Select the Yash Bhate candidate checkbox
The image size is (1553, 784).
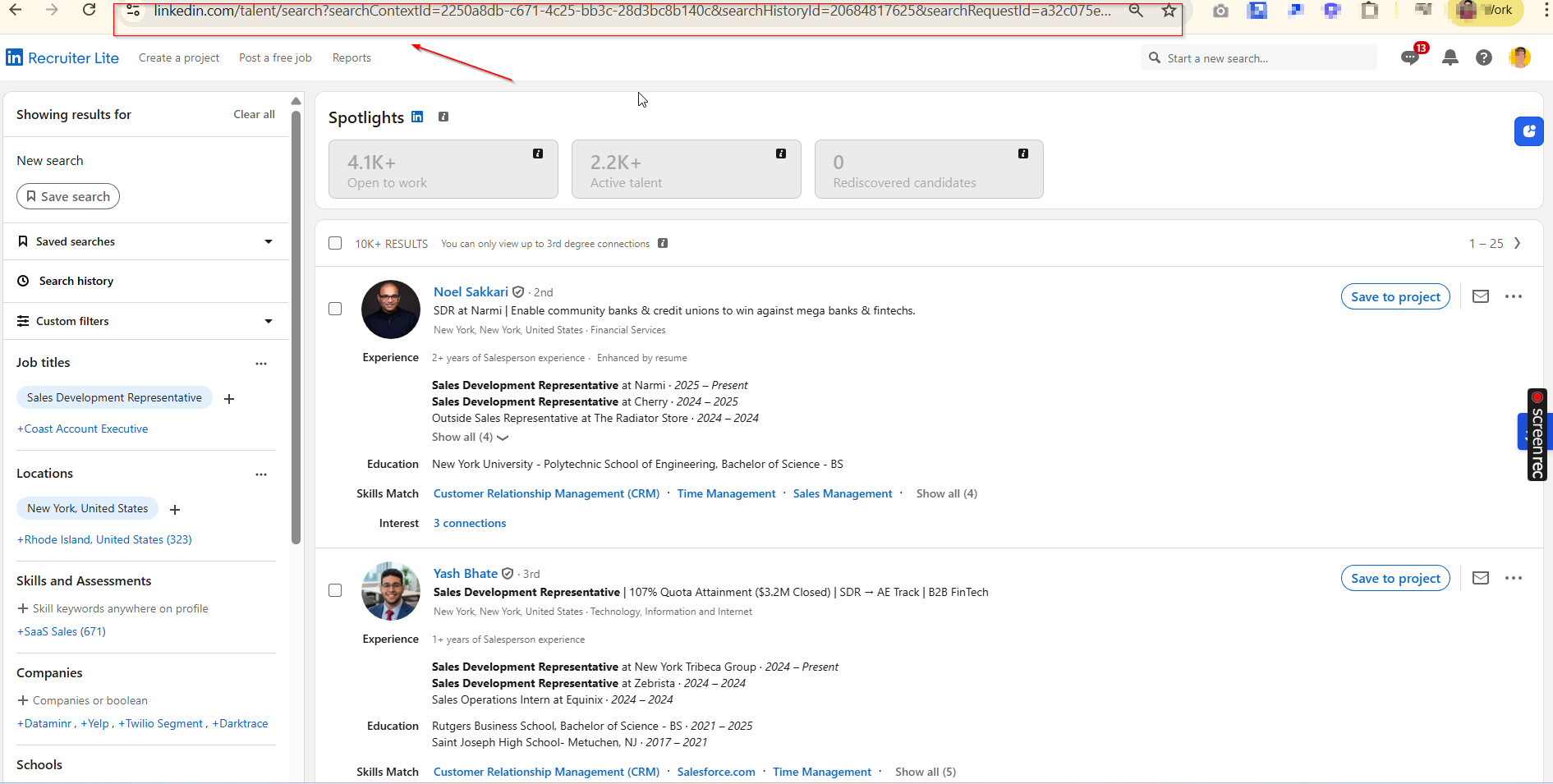click(335, 590)
